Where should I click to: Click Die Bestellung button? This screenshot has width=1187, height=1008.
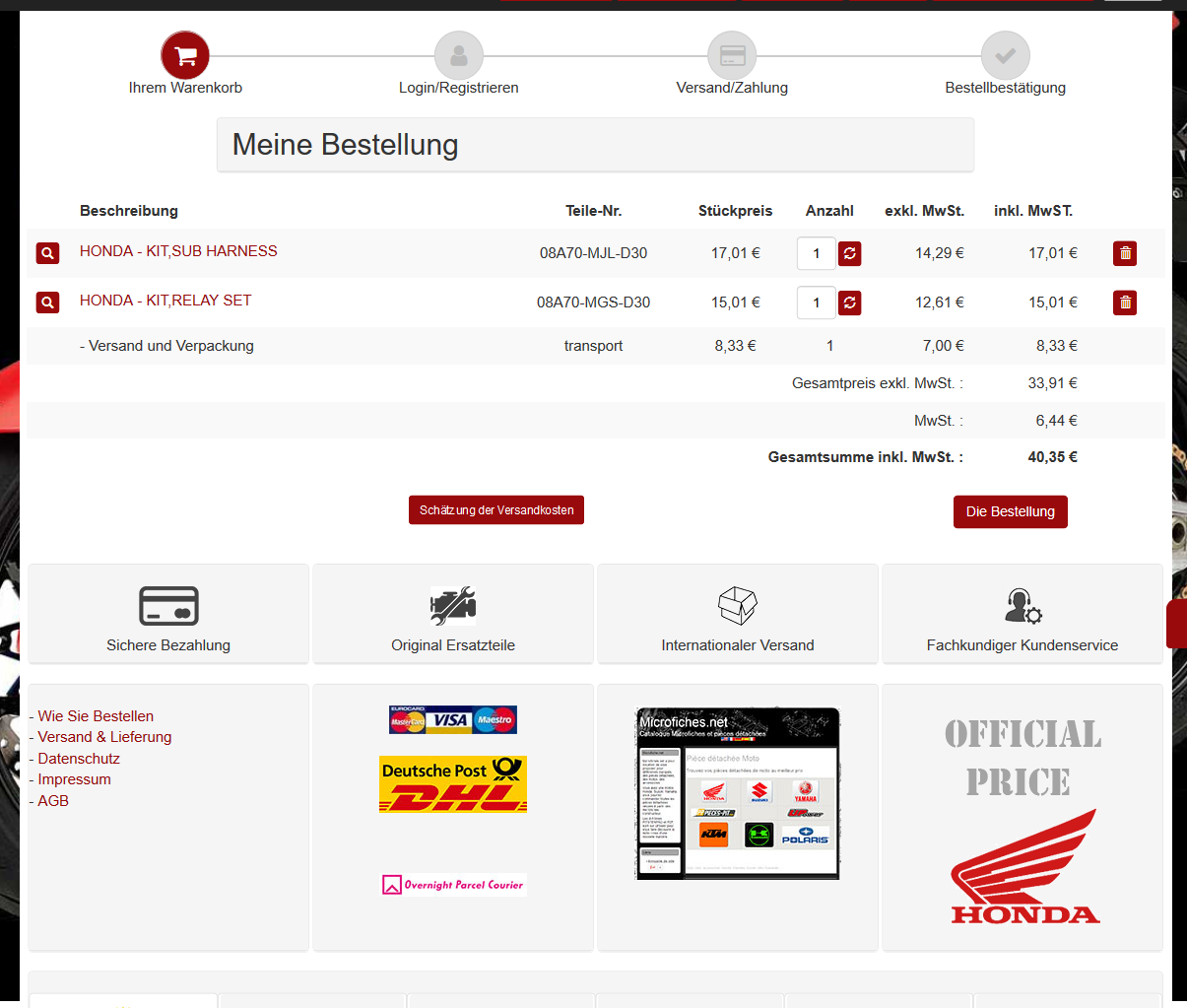pyautogui.click(x=1010, y=511)
